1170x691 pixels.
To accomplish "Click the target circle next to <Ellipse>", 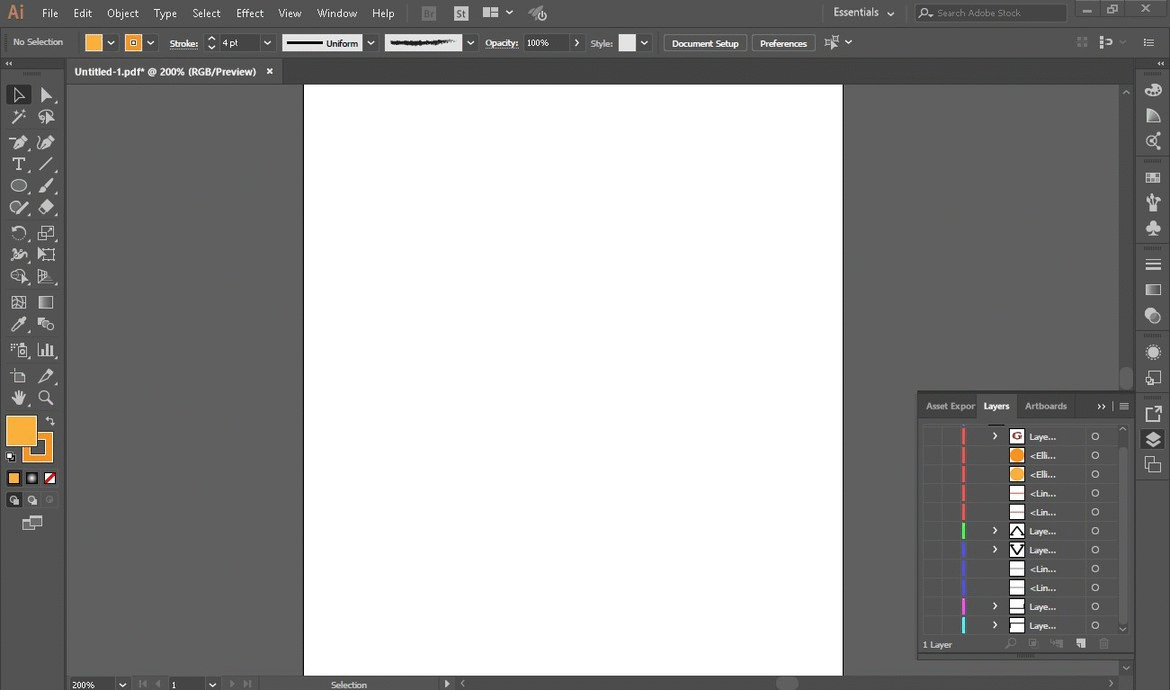I will tap(1094, 455).
